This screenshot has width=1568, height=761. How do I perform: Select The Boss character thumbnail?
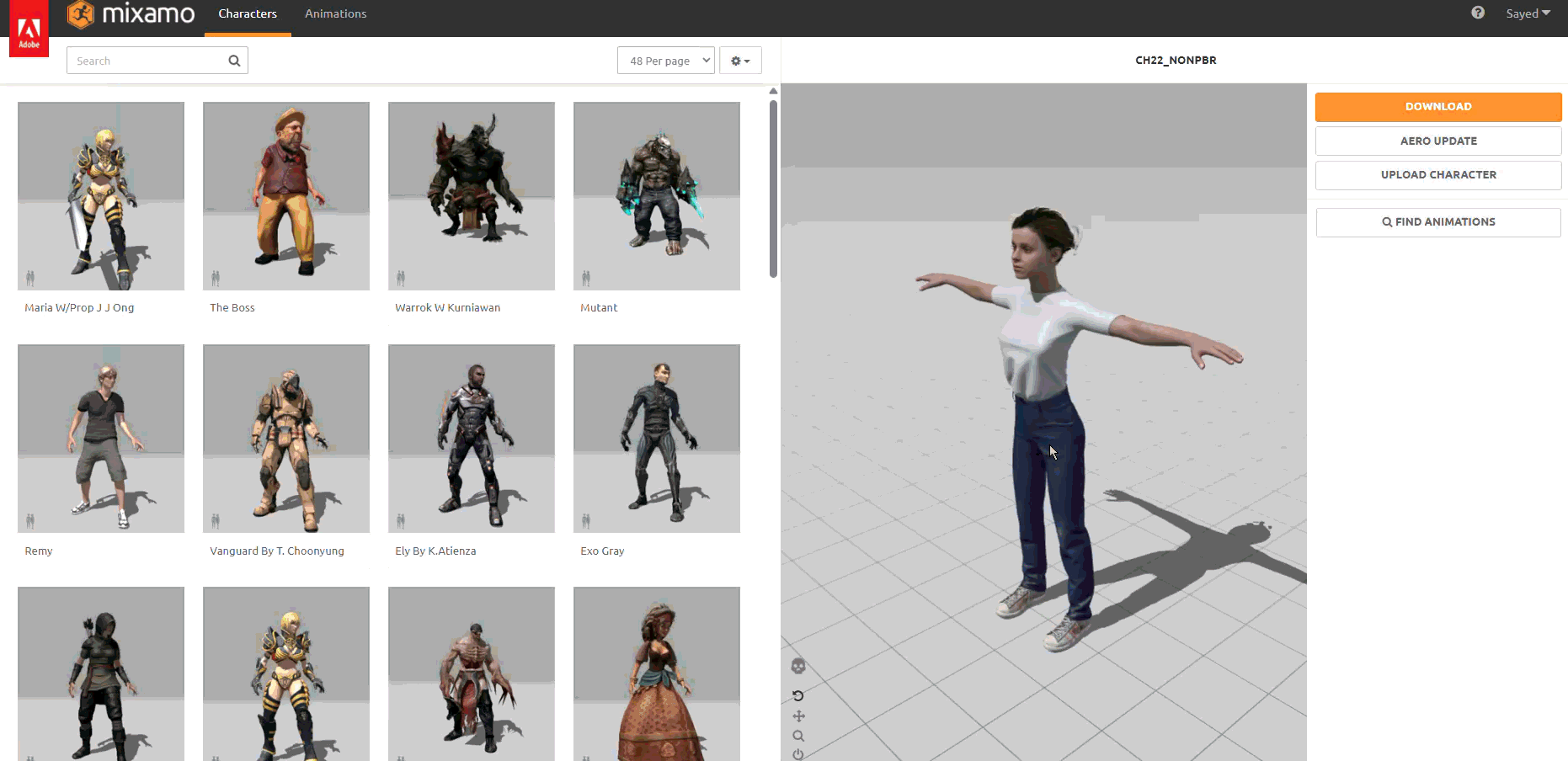pos(286,196)
